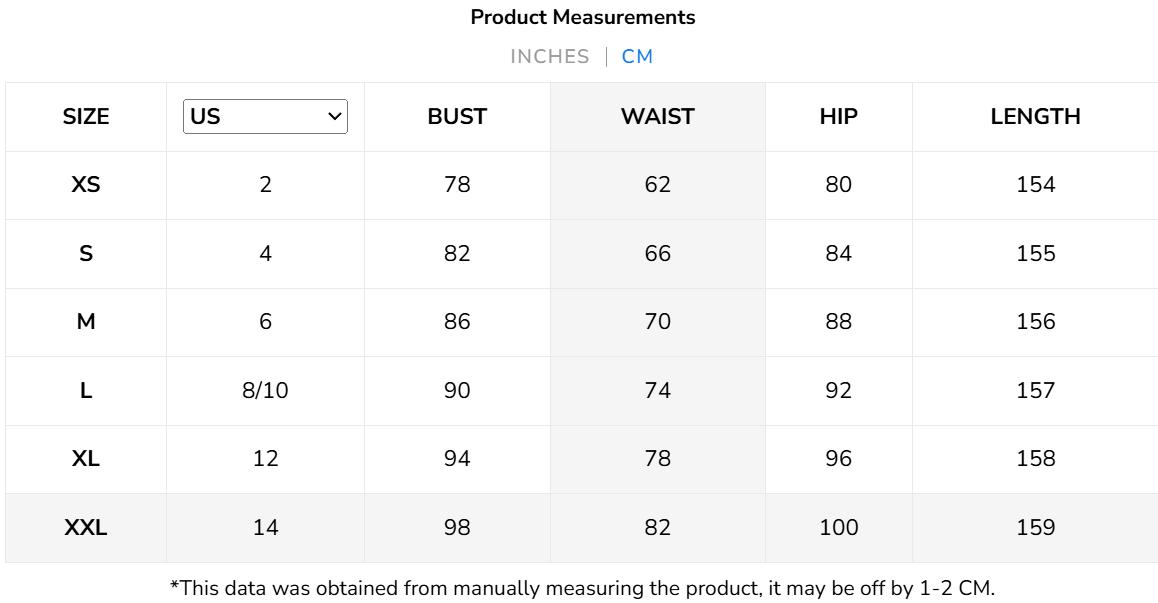Click the Product Measurements heading
This screenshot has width=1158, height=603.
point(582,18)
